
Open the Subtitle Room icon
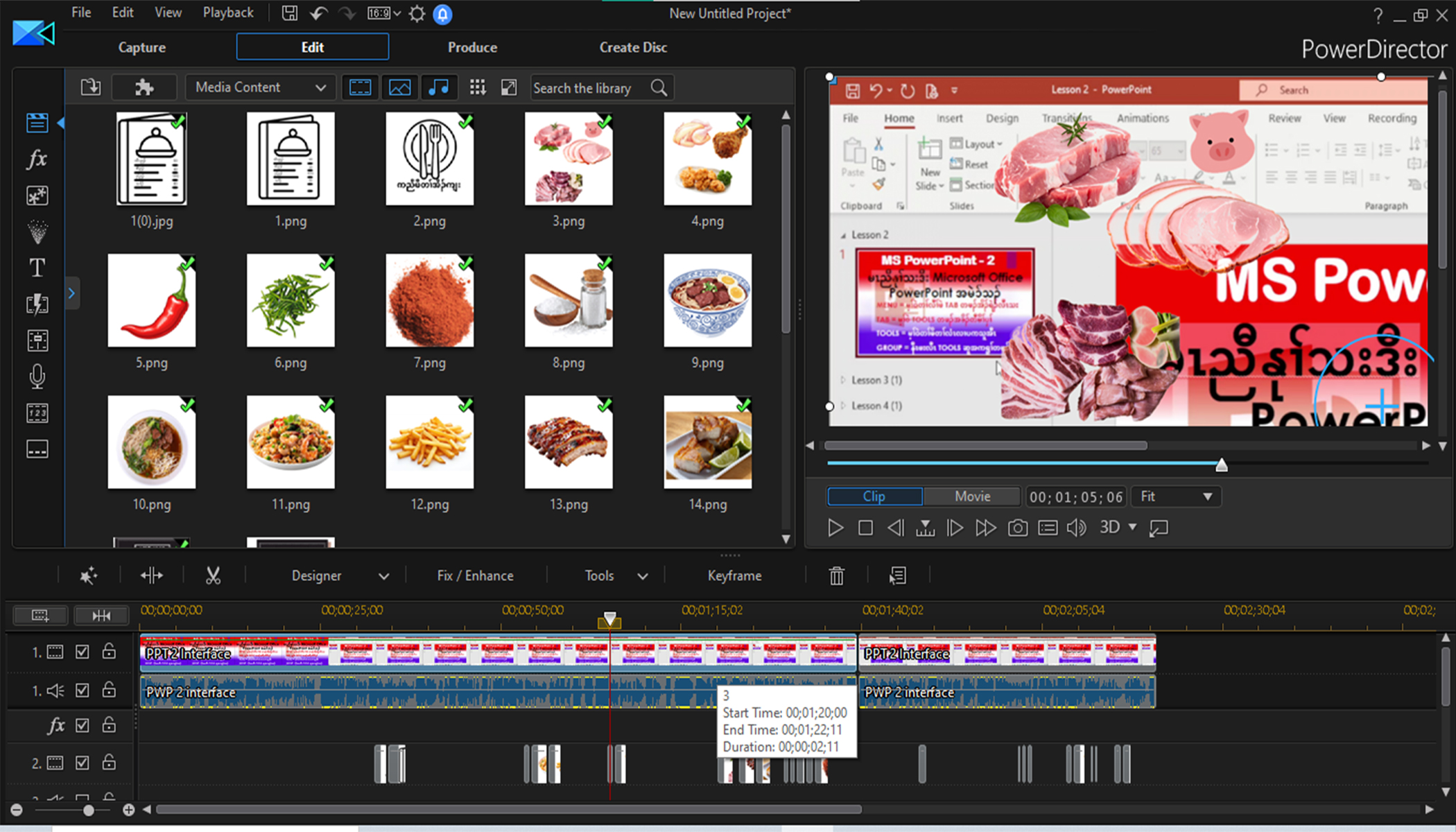click(x=37, y=449)
